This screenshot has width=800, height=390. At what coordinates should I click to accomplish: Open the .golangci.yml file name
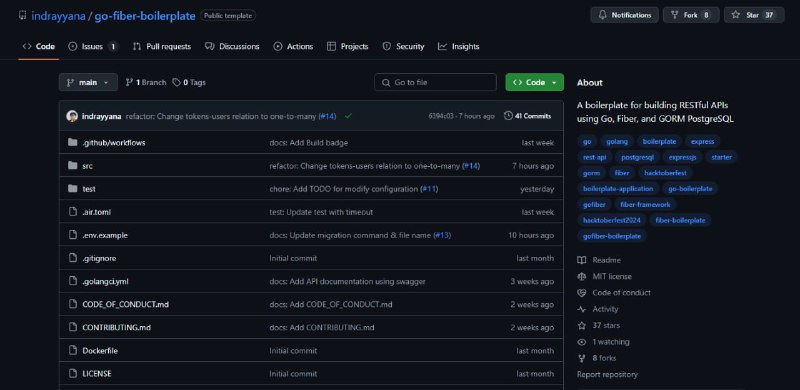coord(106,281)
